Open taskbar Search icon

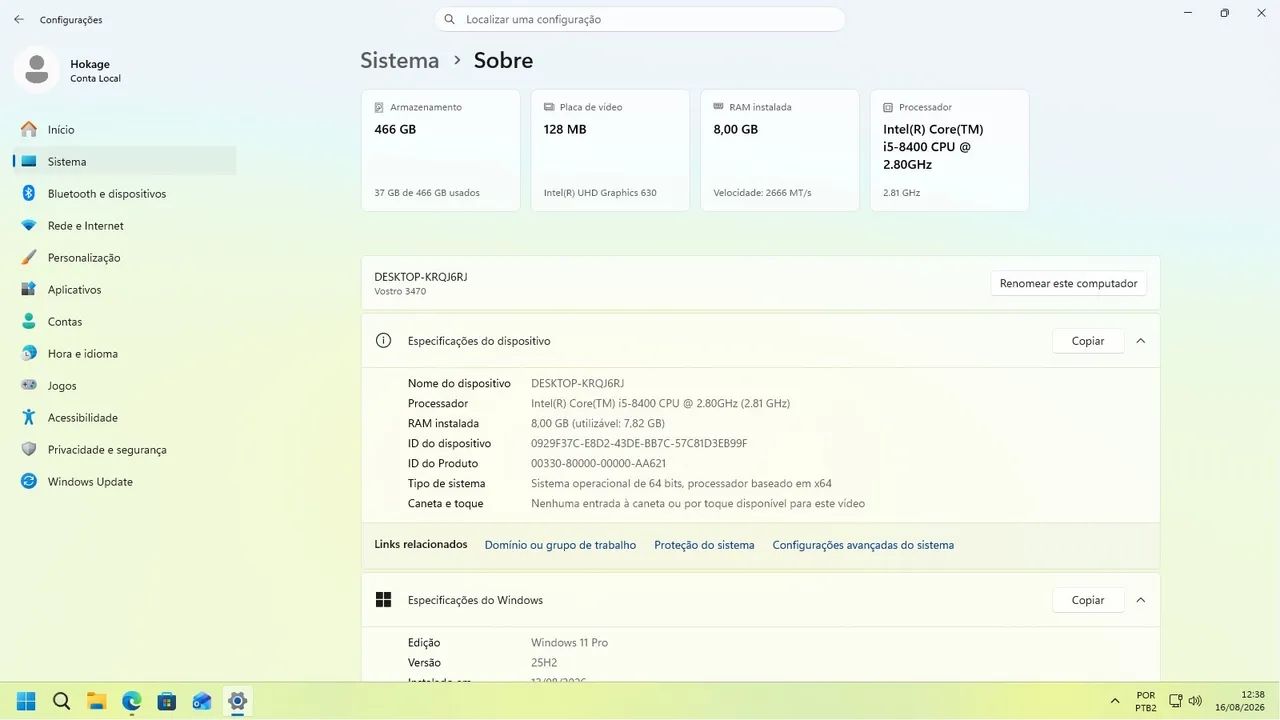pos(61,701)
